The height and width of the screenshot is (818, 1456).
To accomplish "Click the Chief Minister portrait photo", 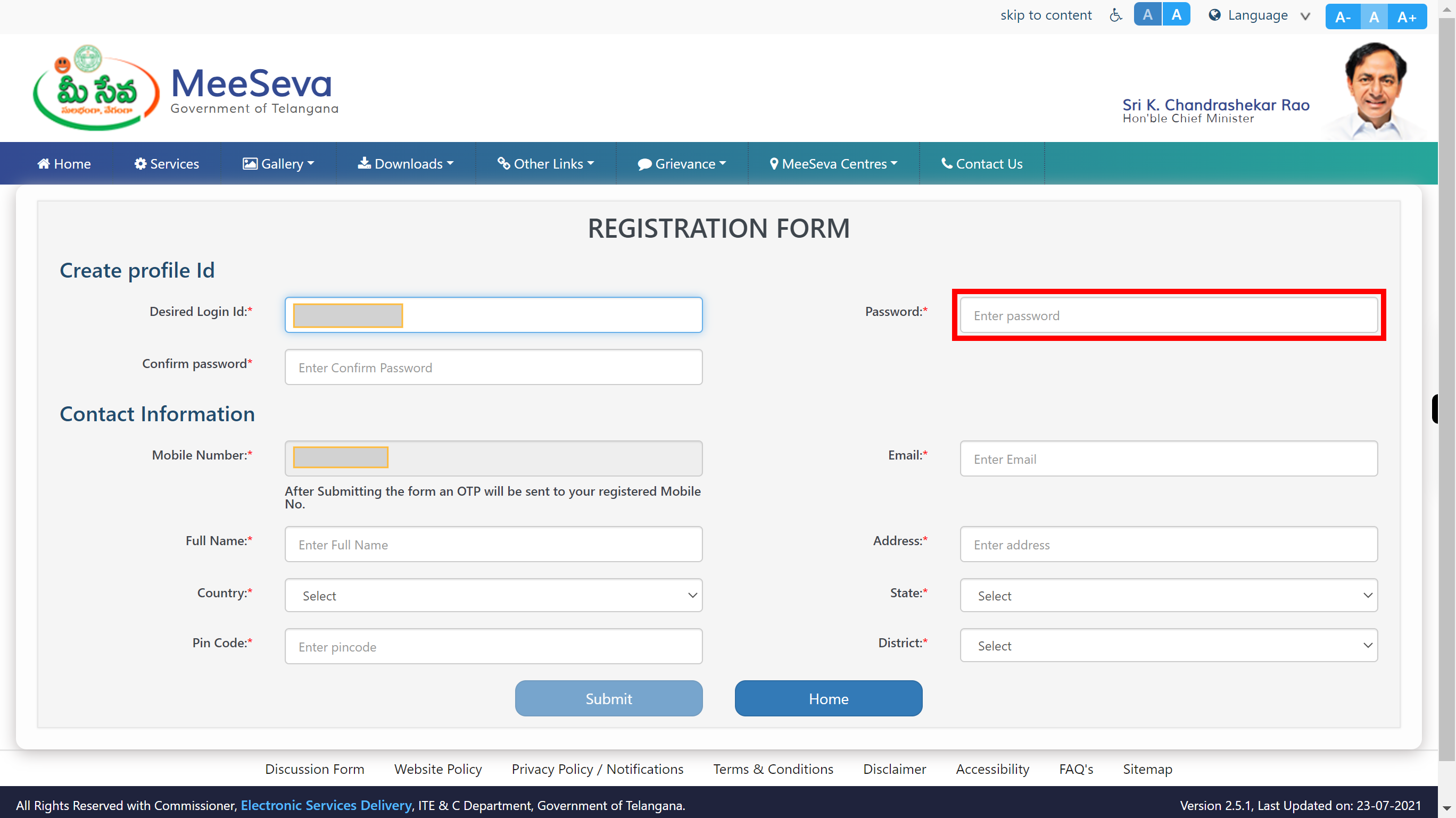I will (1375, 90).
